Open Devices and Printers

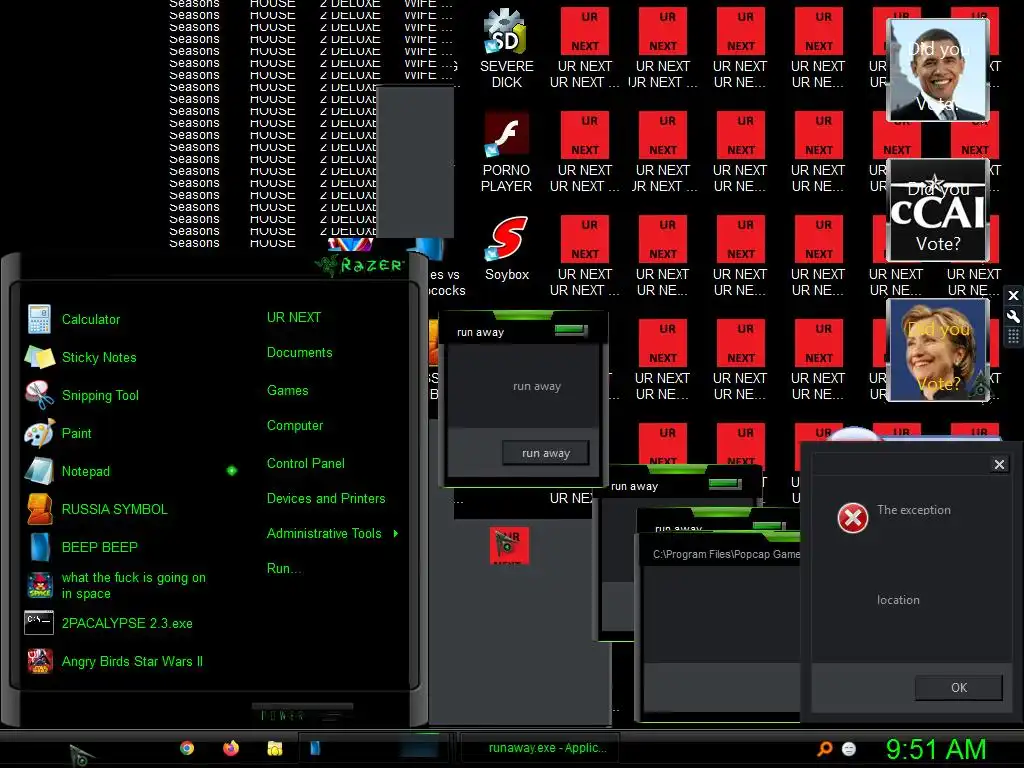click(x=326, y=499)
